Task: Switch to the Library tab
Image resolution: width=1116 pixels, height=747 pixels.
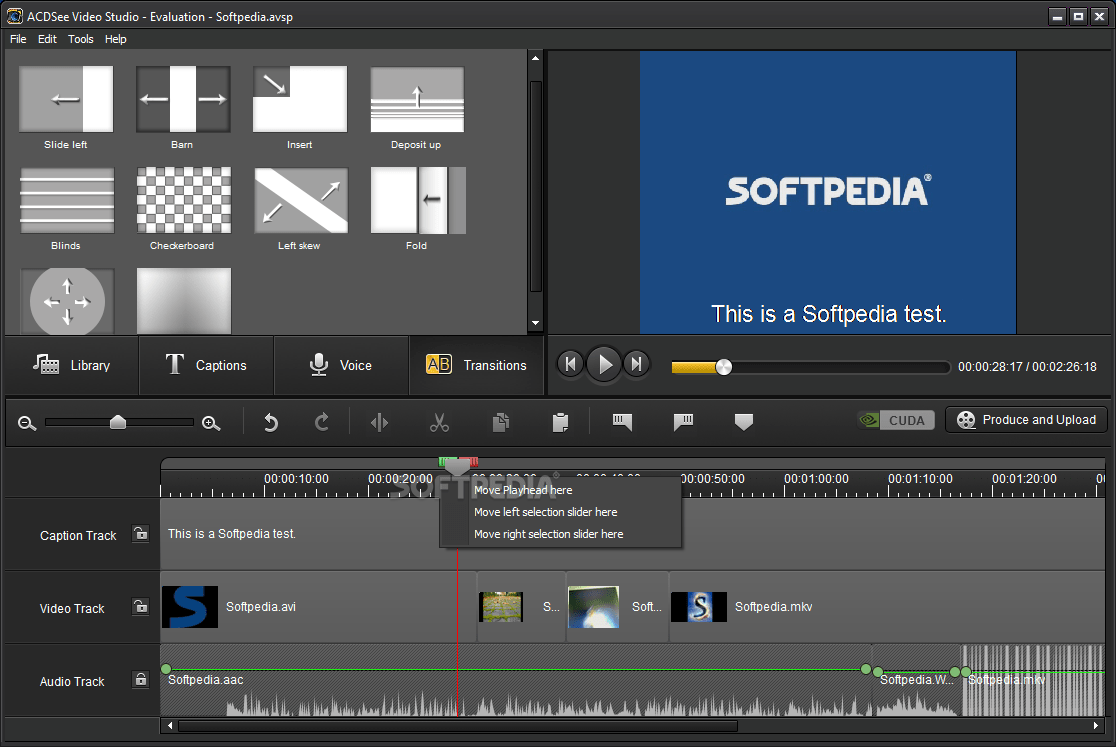Action: pyautogui.click(x=71, y=365)
